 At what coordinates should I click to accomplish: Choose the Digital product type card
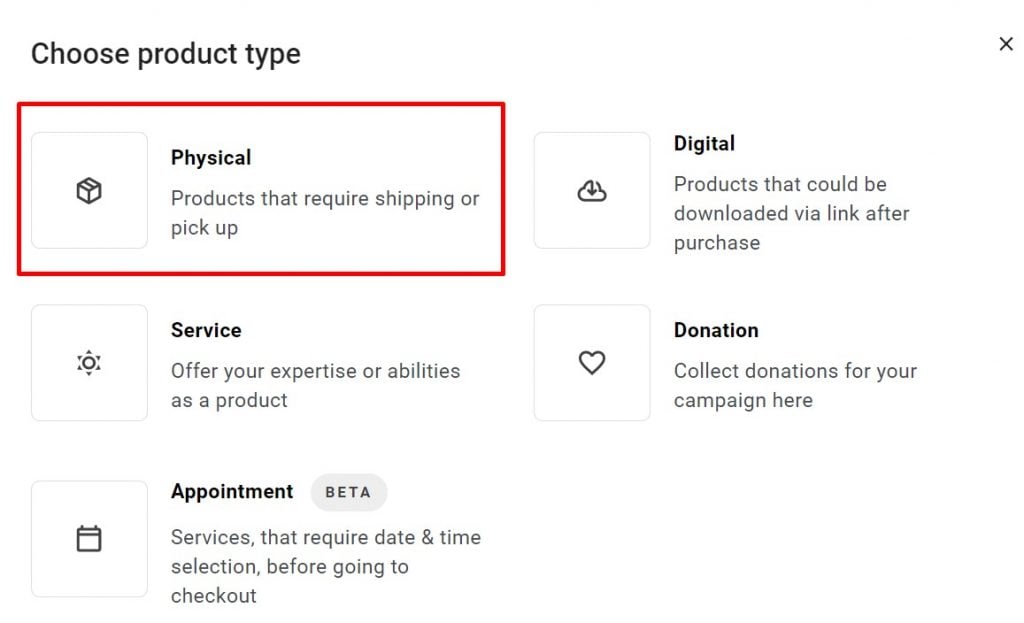(760, 190)
